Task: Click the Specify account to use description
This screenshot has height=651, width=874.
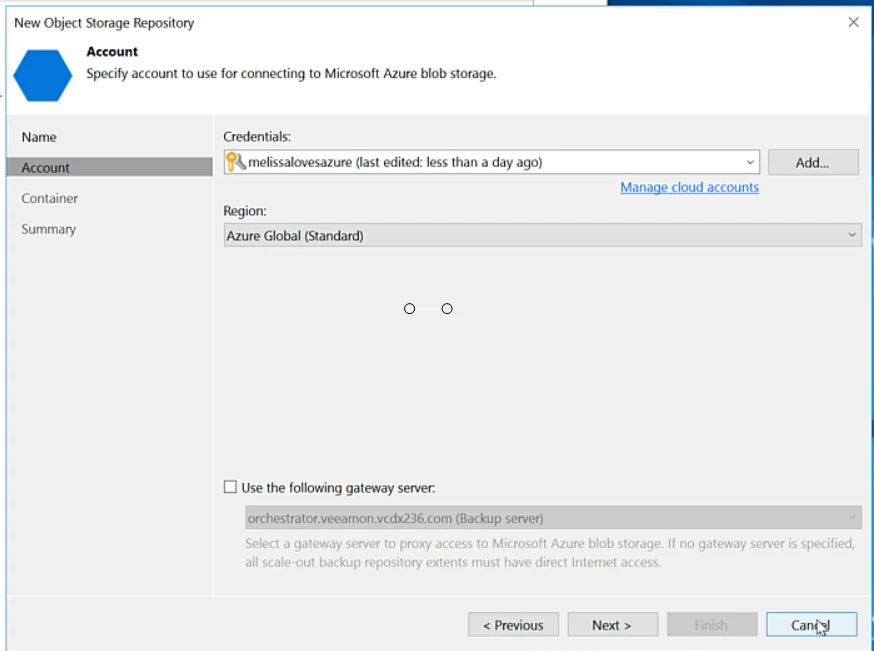Action: click(x=291, y=74)
